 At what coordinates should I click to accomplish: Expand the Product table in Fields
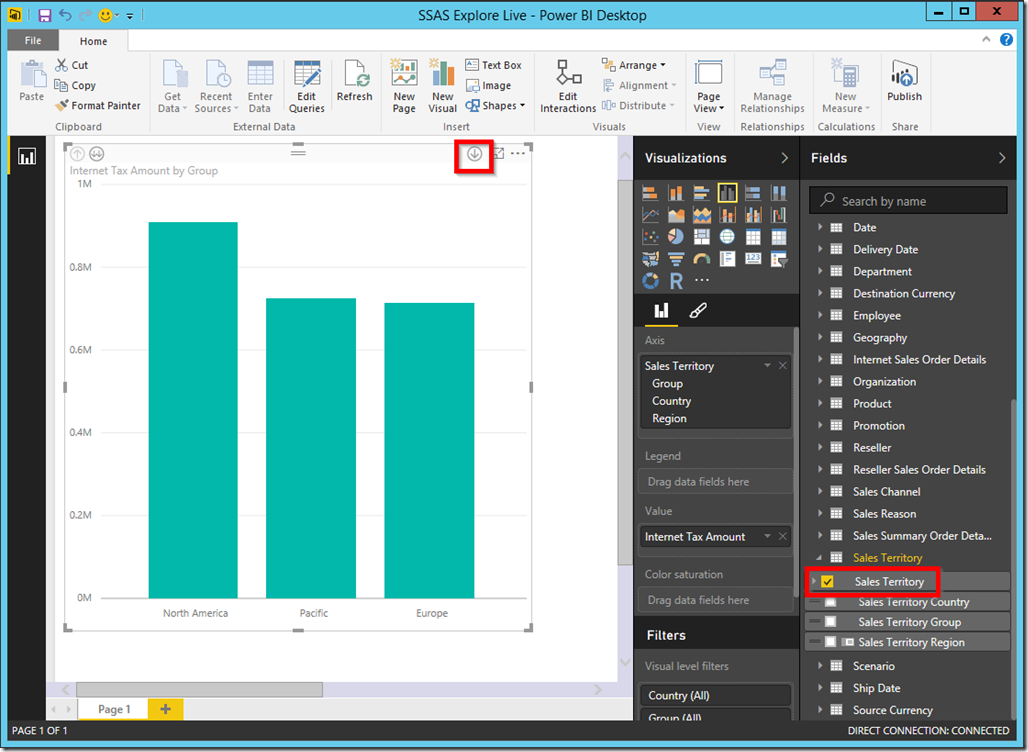click(x=820, y=403)
